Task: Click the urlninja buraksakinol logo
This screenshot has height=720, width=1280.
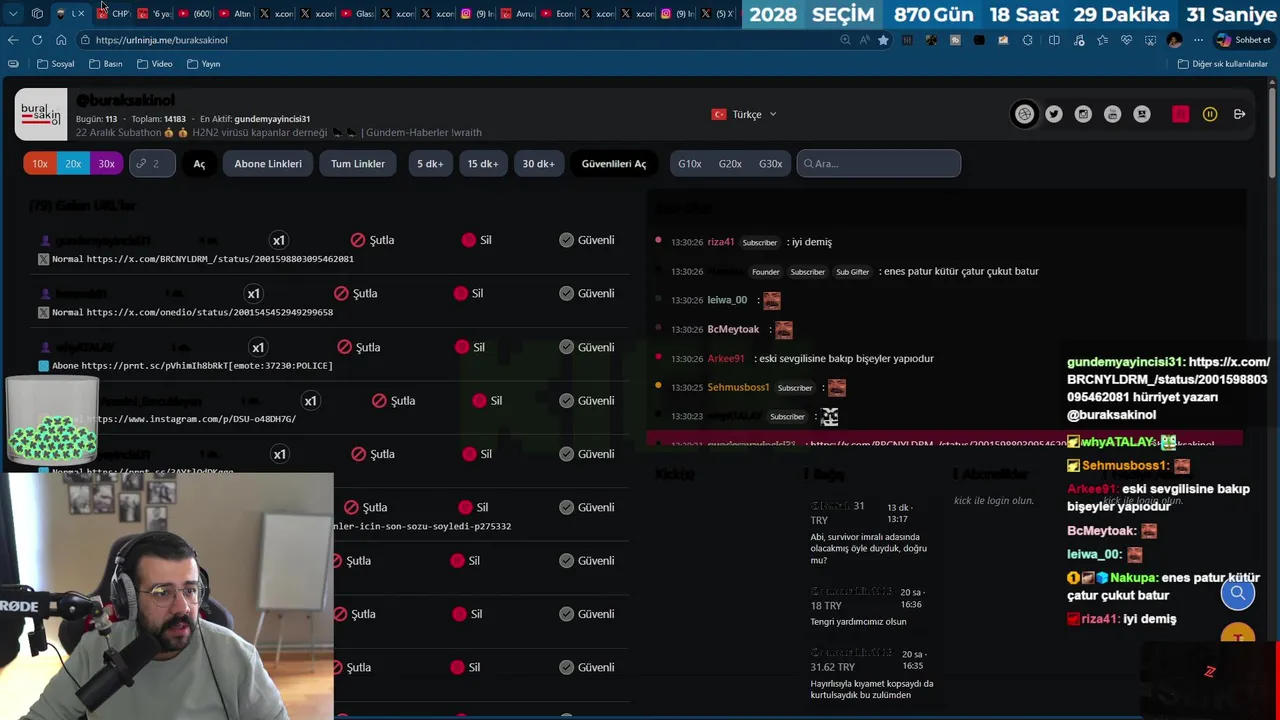Action: click(x=41, y=114)
